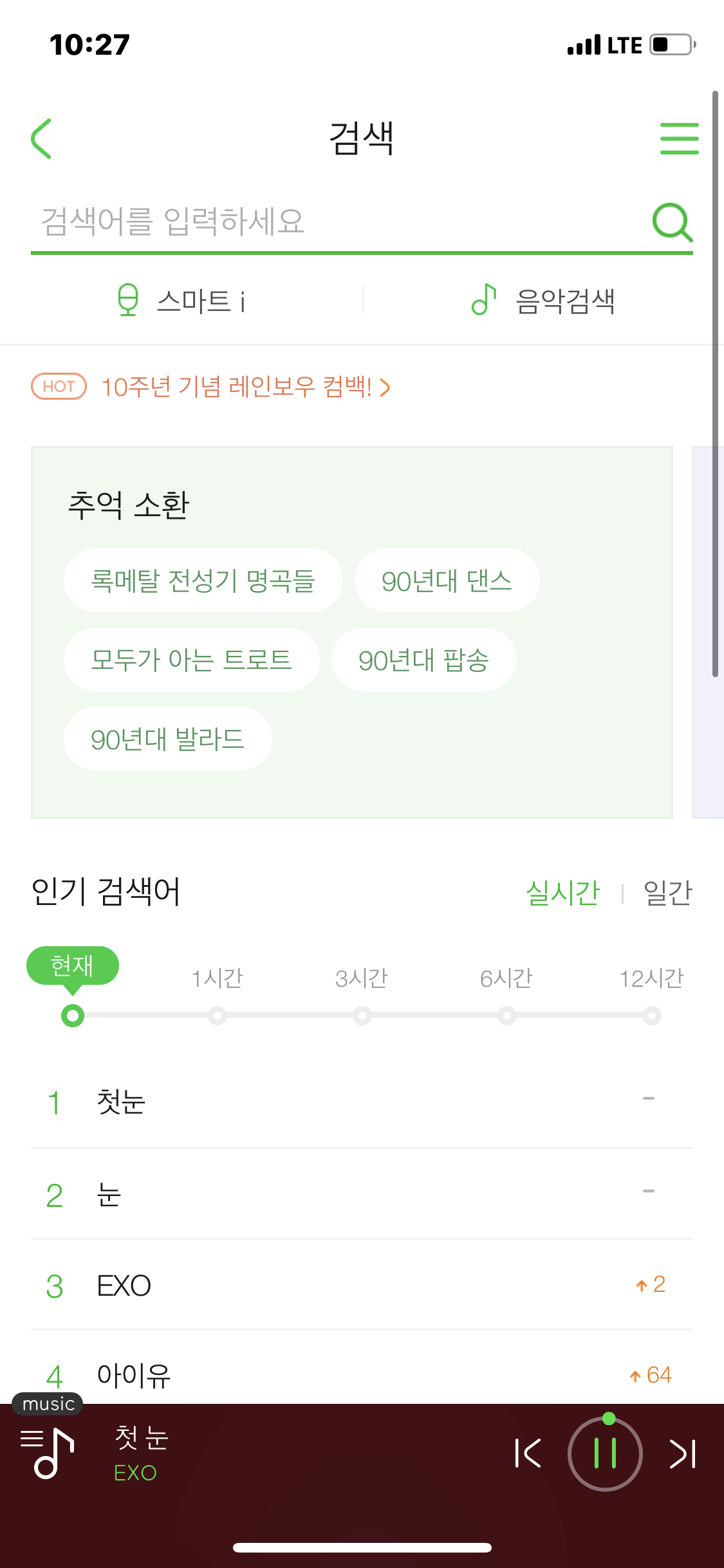Switch to 일간 popular search ranking
Image resolution: width=724 pixels, height=1568 pixels.
(x=667, y=893)
